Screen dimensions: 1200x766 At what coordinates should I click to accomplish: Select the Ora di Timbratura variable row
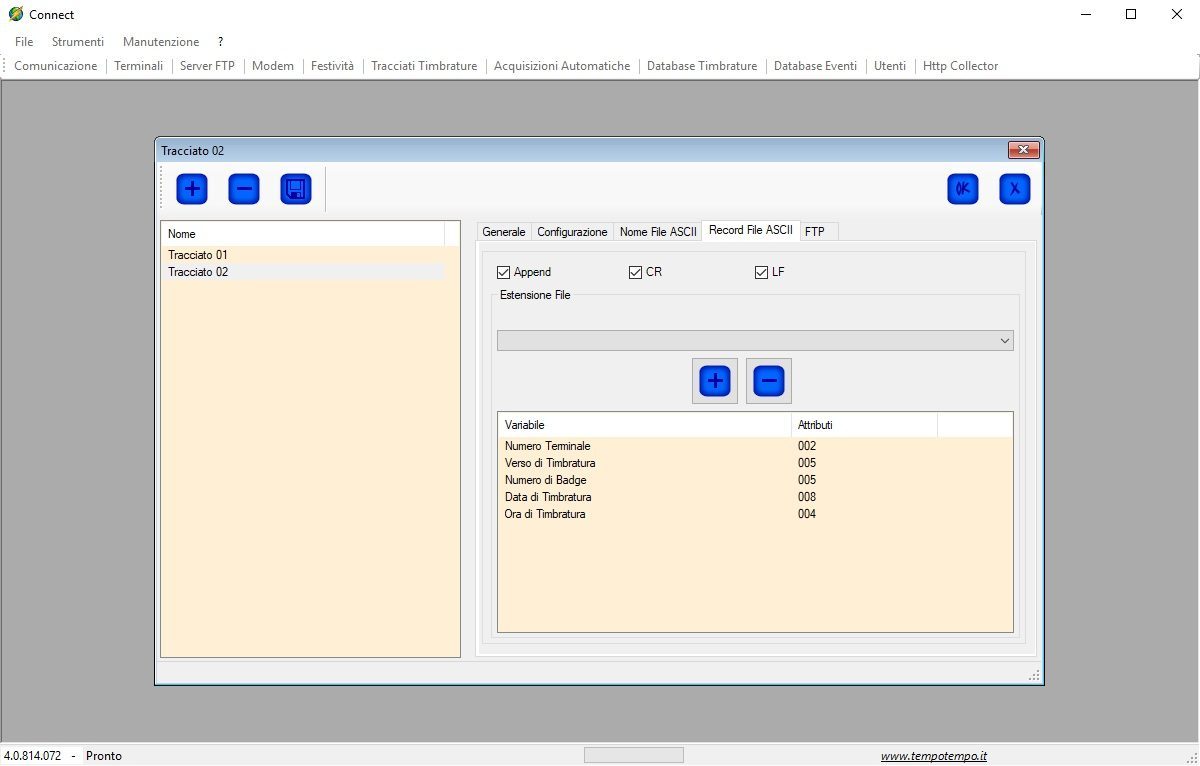pos(755,514)
